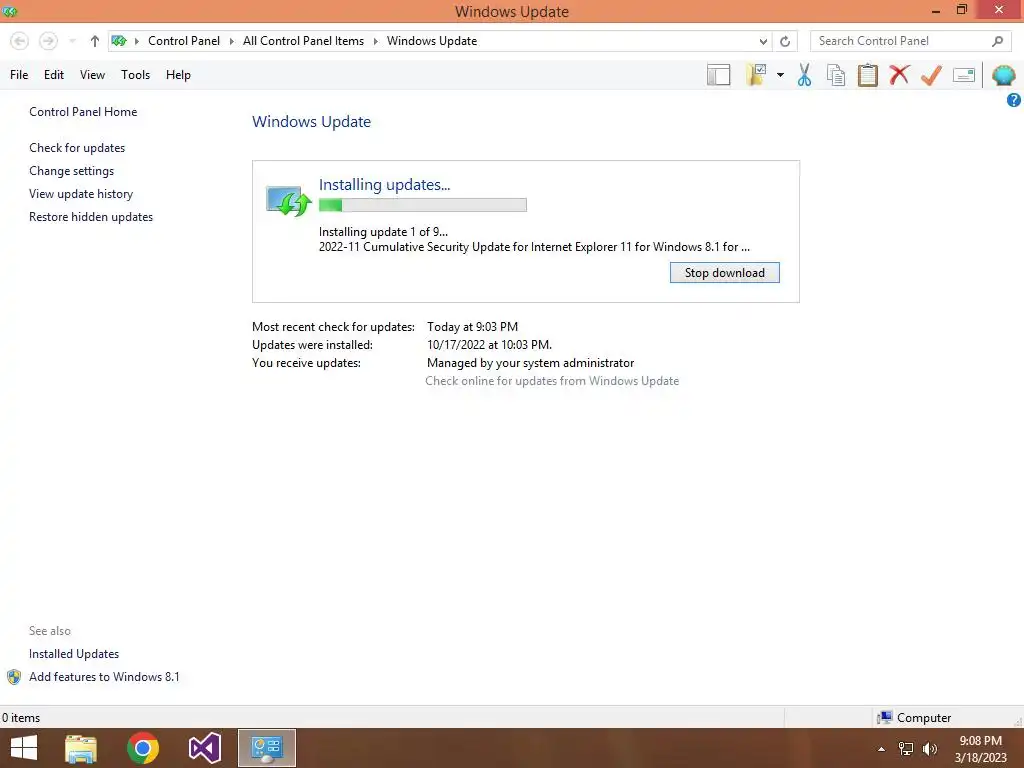
Task: Open Restore hidden updates
Action: [x=91, y=217]
